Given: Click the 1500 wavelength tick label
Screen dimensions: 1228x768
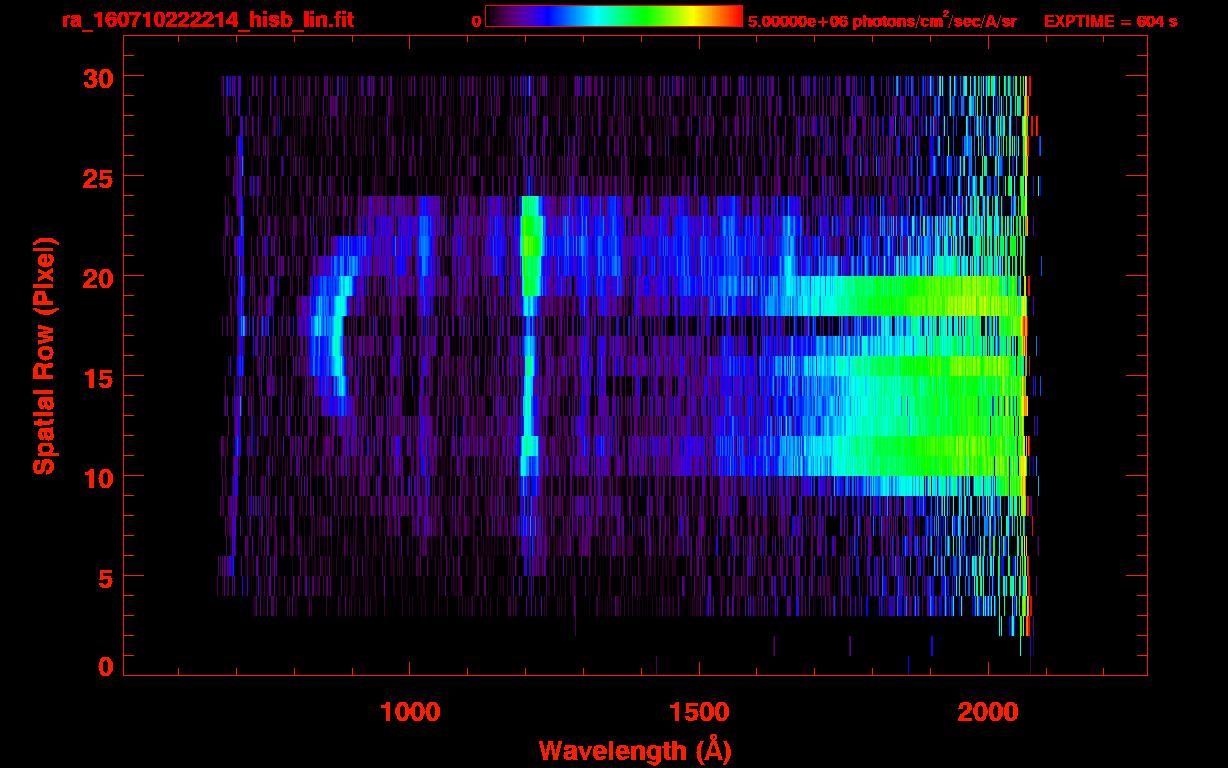Looking at the screenshot, I should click(699, 712).
